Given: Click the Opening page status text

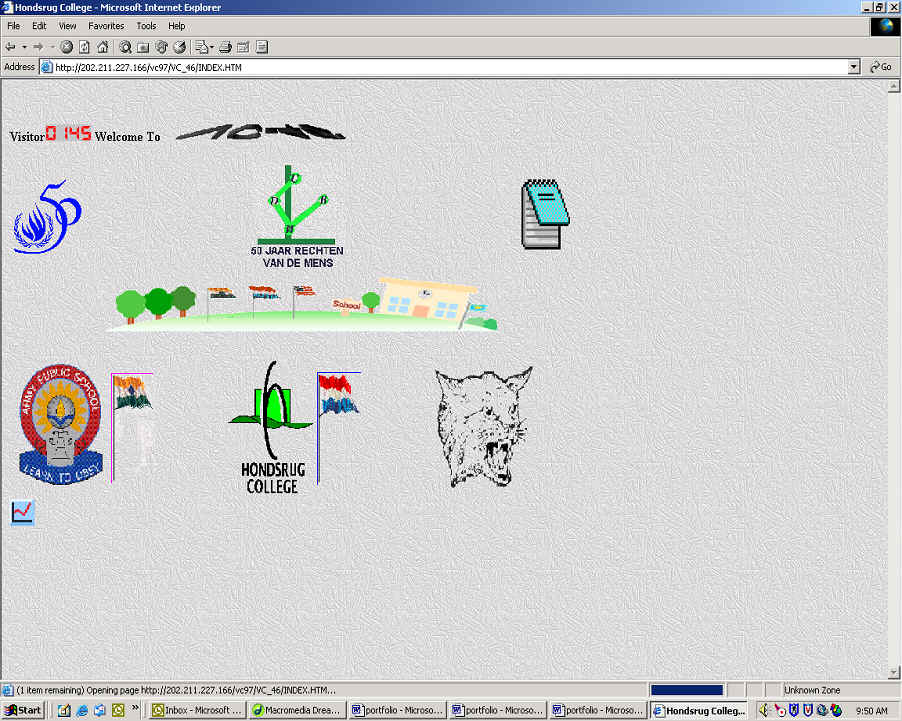Looking at the screenshot, I should [176, 690].
